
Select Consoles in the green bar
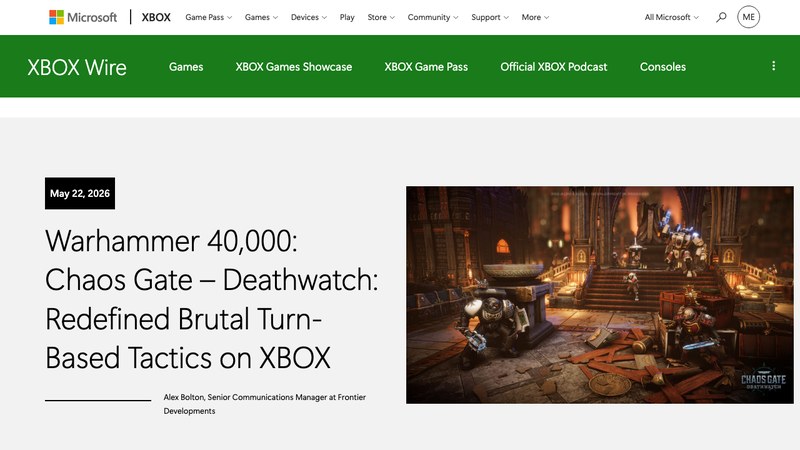click(663, 67)
